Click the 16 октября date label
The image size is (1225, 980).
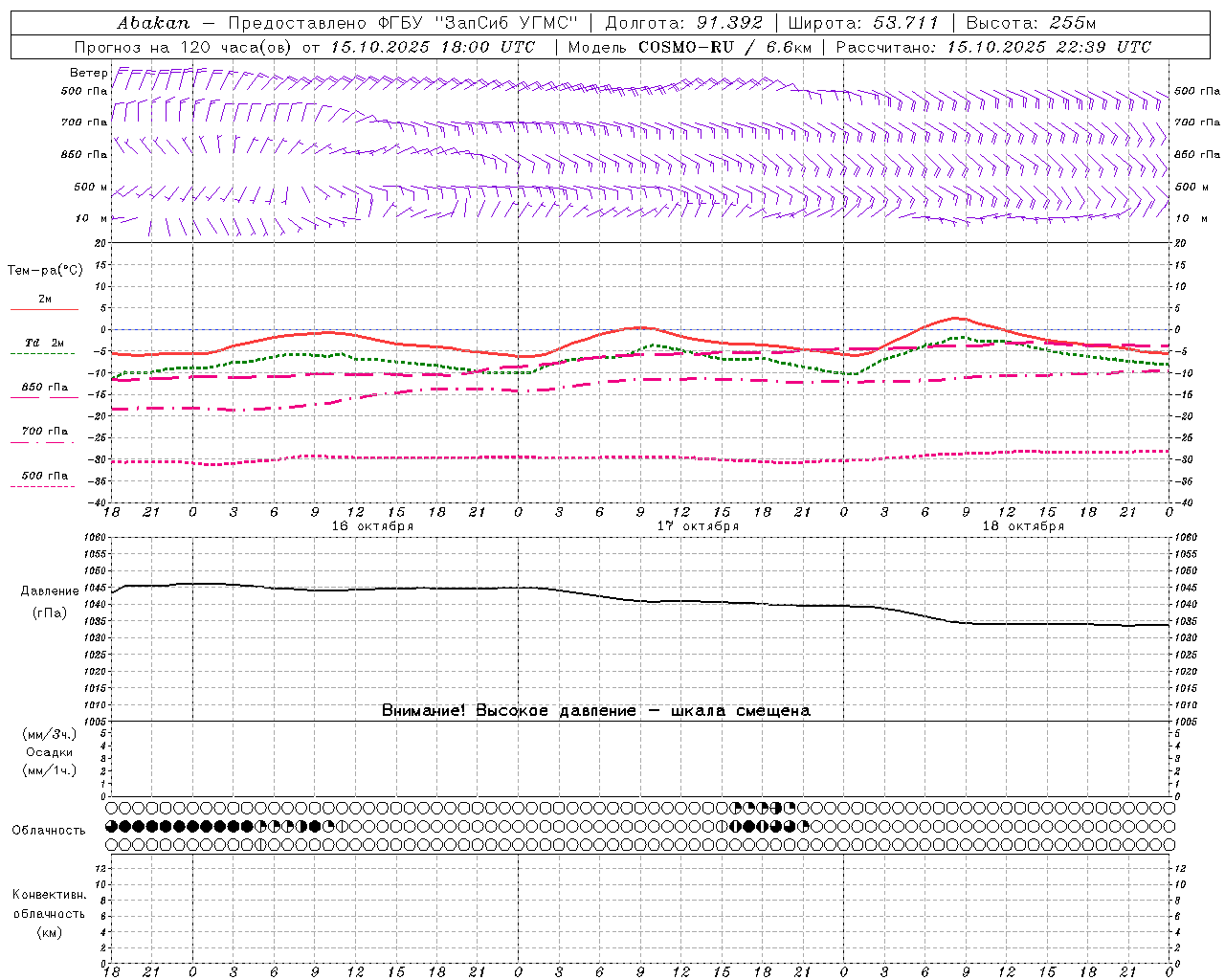[372, 526]
